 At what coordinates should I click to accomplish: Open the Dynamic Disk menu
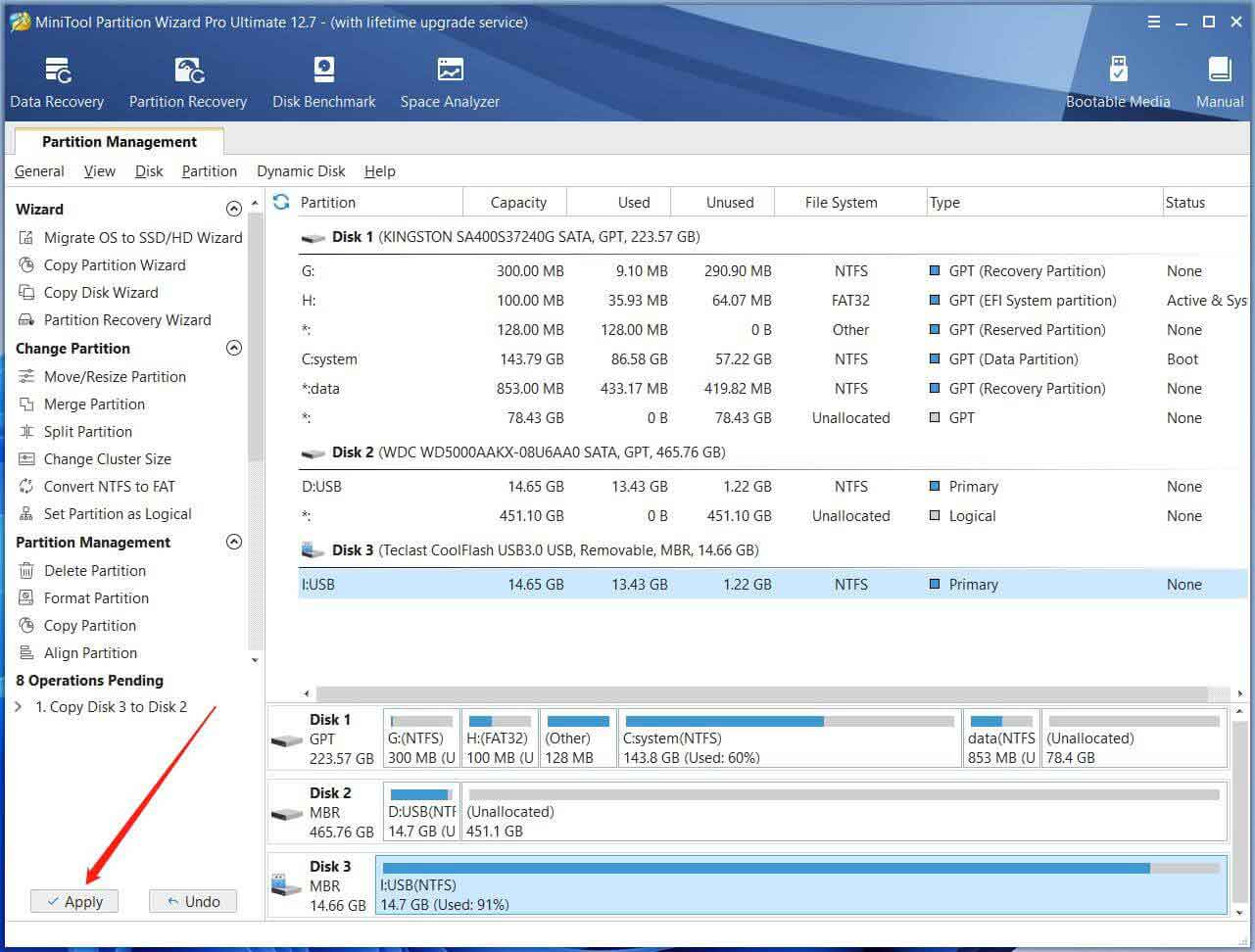pyautogui.click(x=301, y=171)
